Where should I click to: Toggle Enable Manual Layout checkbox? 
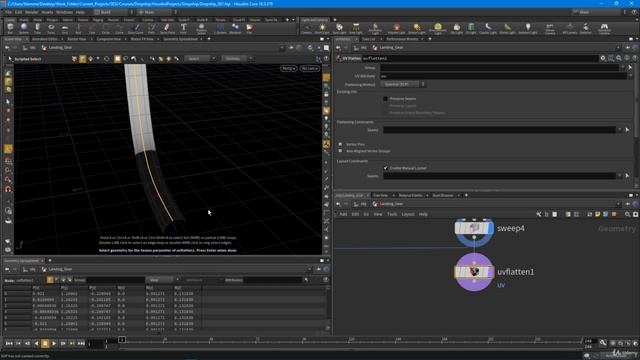click(385, 168)
